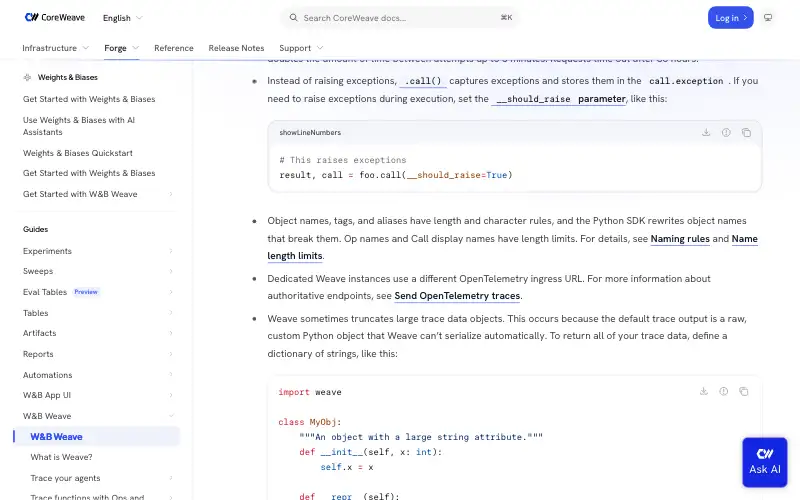Open the Forge tab dropdown
Viewport: 800px width, 500px height.
[121, 48]
